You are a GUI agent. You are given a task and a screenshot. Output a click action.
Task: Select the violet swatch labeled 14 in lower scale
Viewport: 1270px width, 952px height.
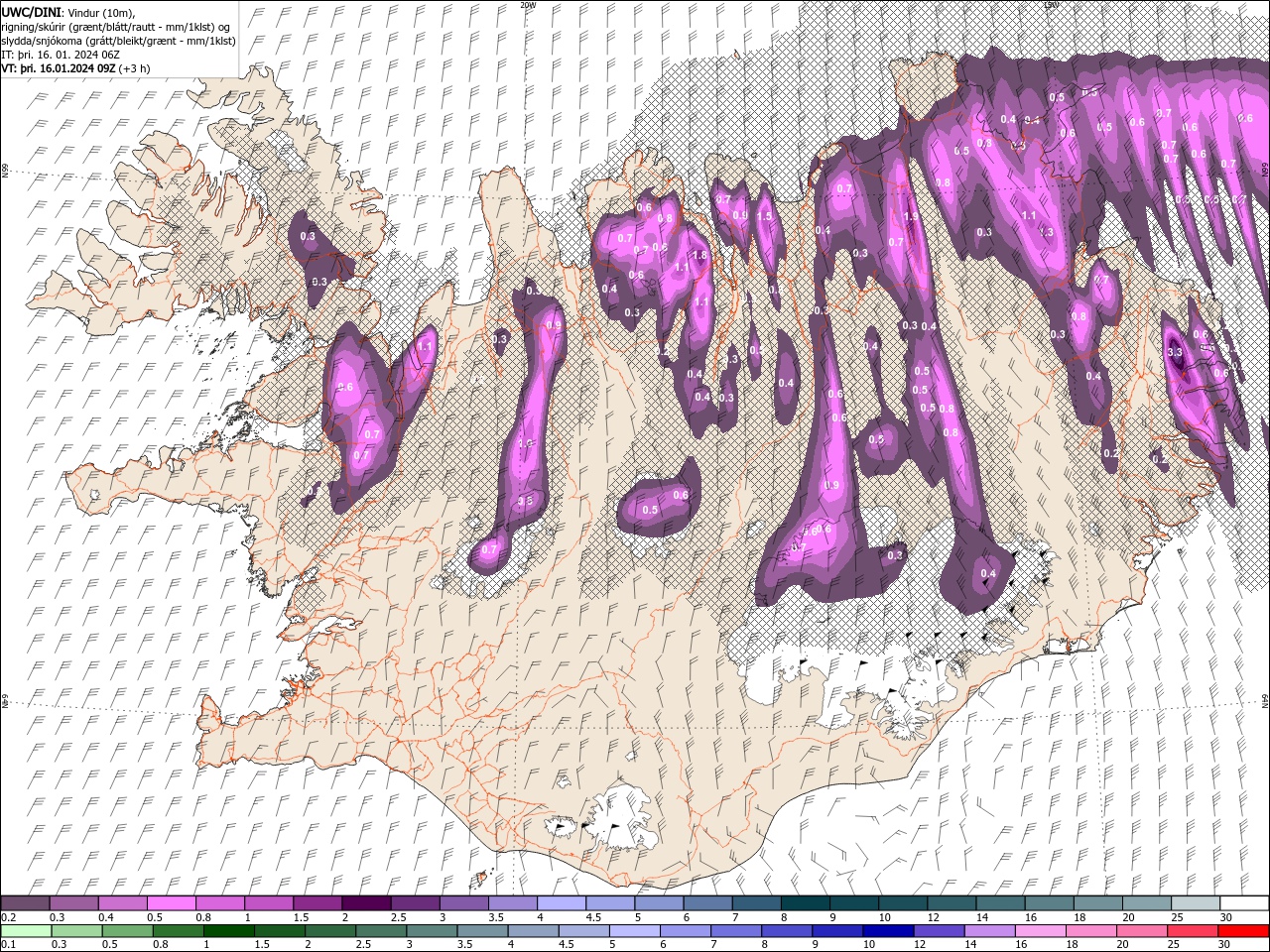pyautogui.click(x=990, y=931)
